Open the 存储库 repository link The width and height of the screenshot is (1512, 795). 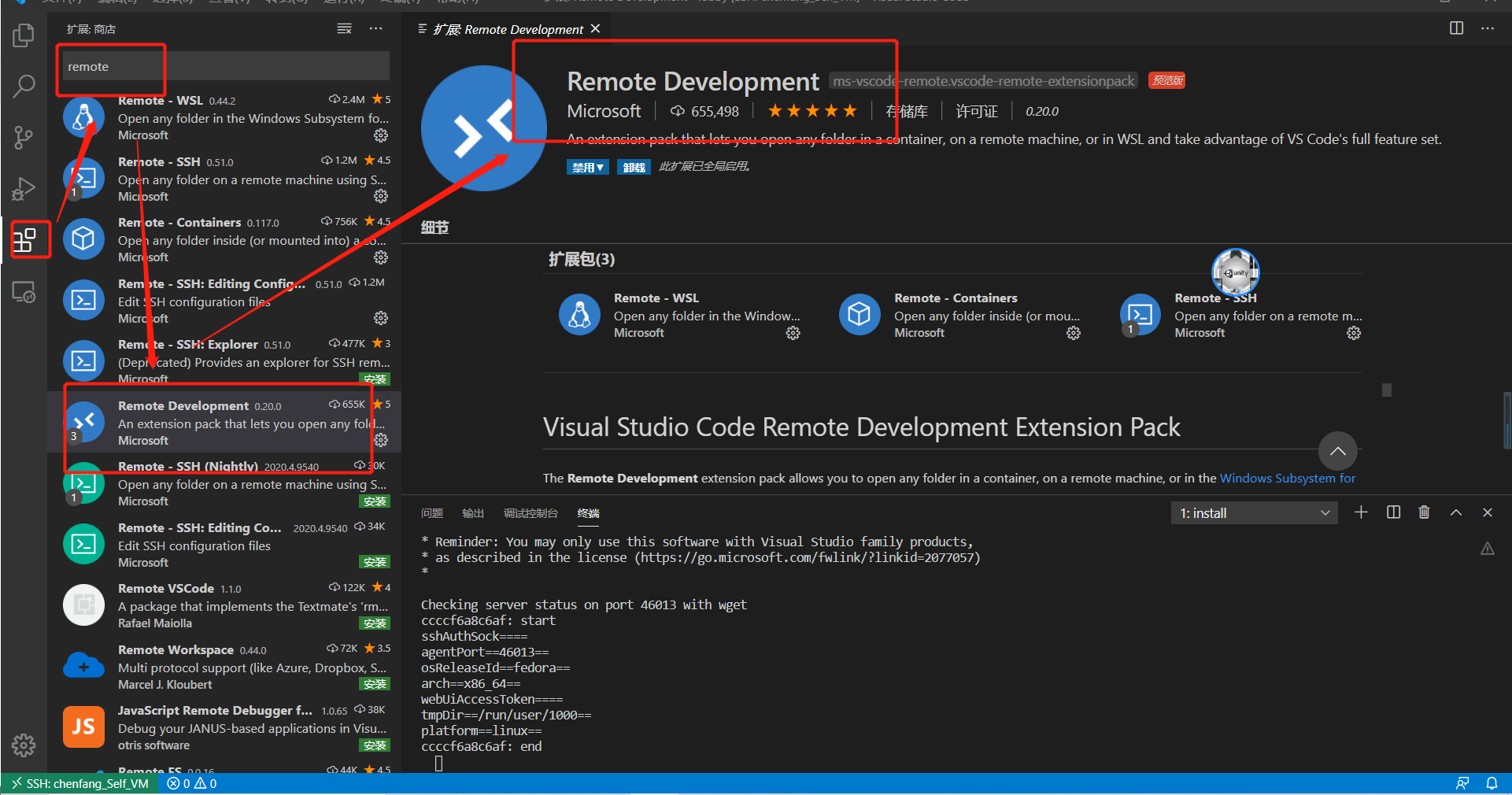[x=907, y=111]
